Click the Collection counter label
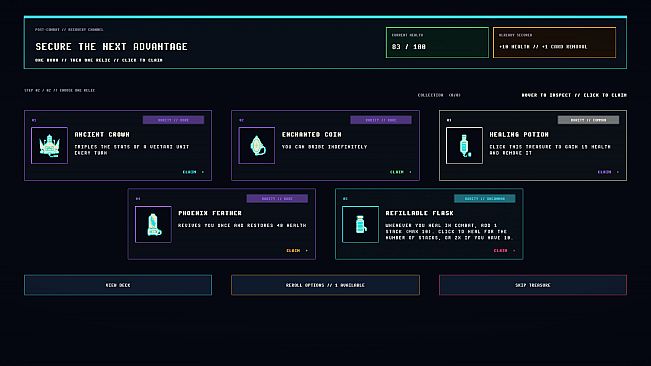 point(439,95)
